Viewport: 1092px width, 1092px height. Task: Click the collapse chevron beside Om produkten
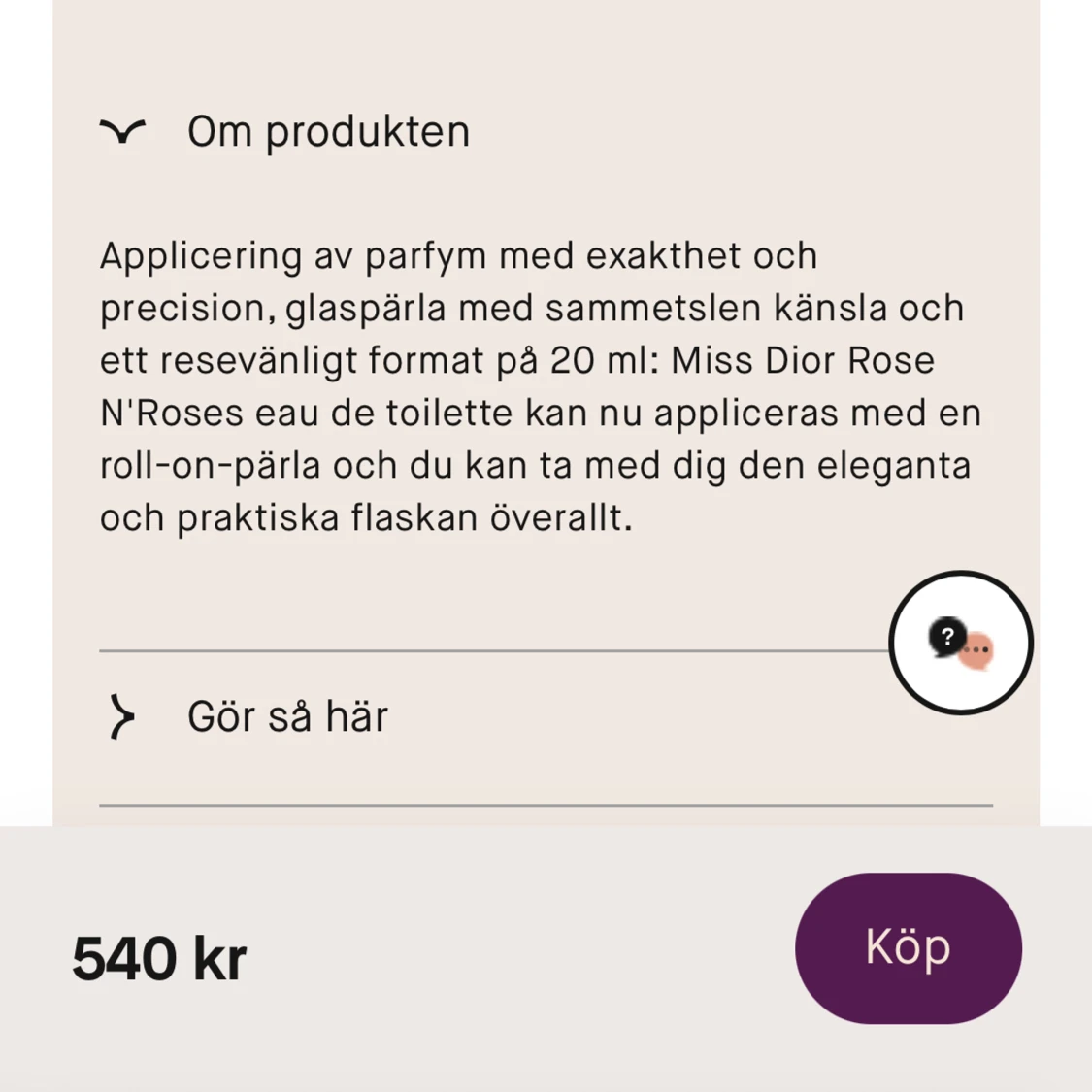click(121, 131)
